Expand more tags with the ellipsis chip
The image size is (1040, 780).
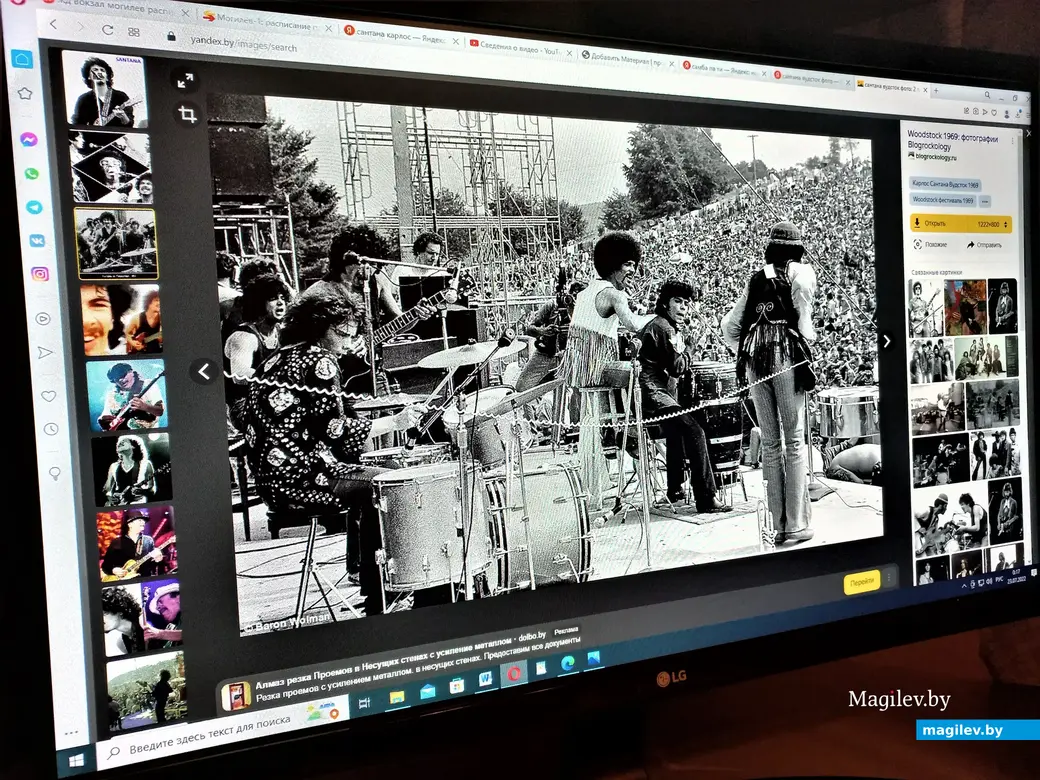pos(985,201)
